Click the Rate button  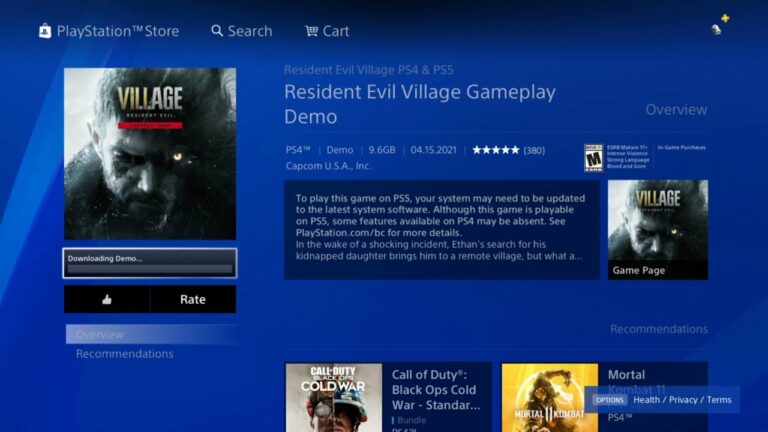pos(193,299)
